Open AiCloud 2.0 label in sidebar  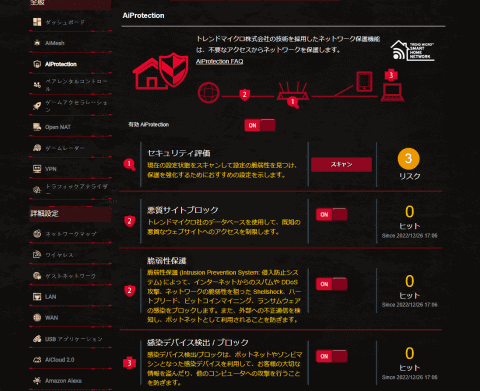coord(60,360)
